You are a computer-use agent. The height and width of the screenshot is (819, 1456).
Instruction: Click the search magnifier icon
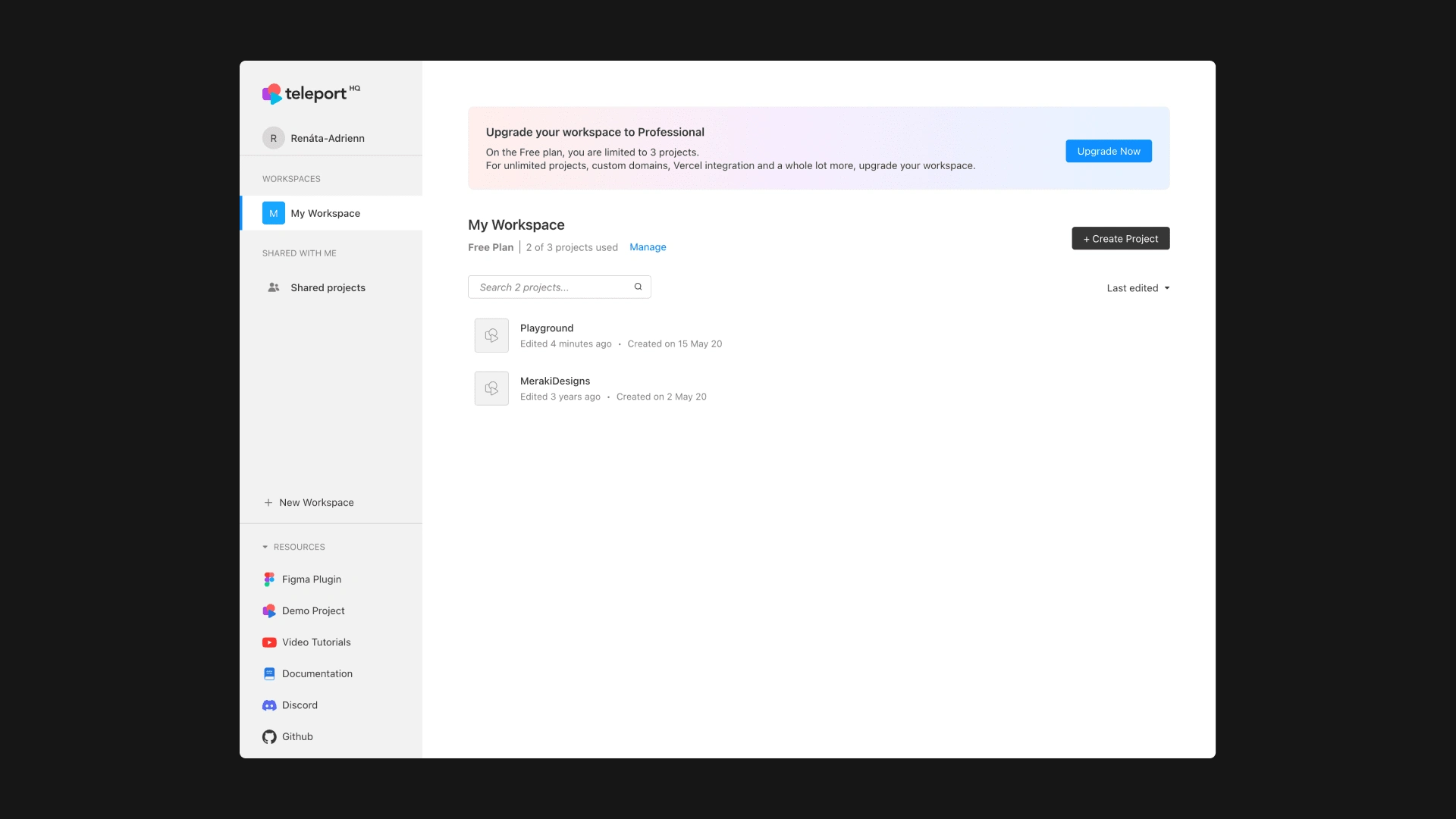[638, 287]
